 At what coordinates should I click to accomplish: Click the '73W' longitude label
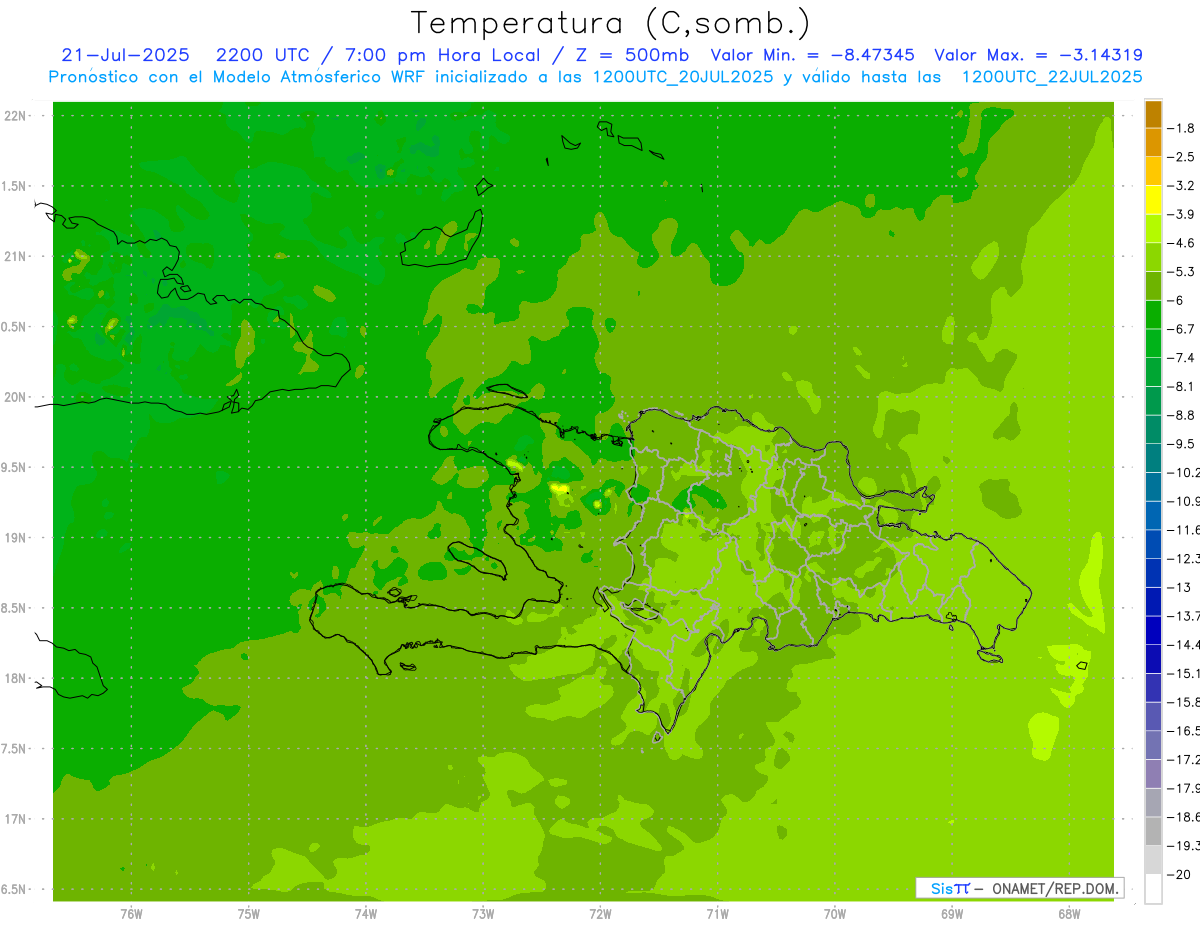(x=483, y=914)
